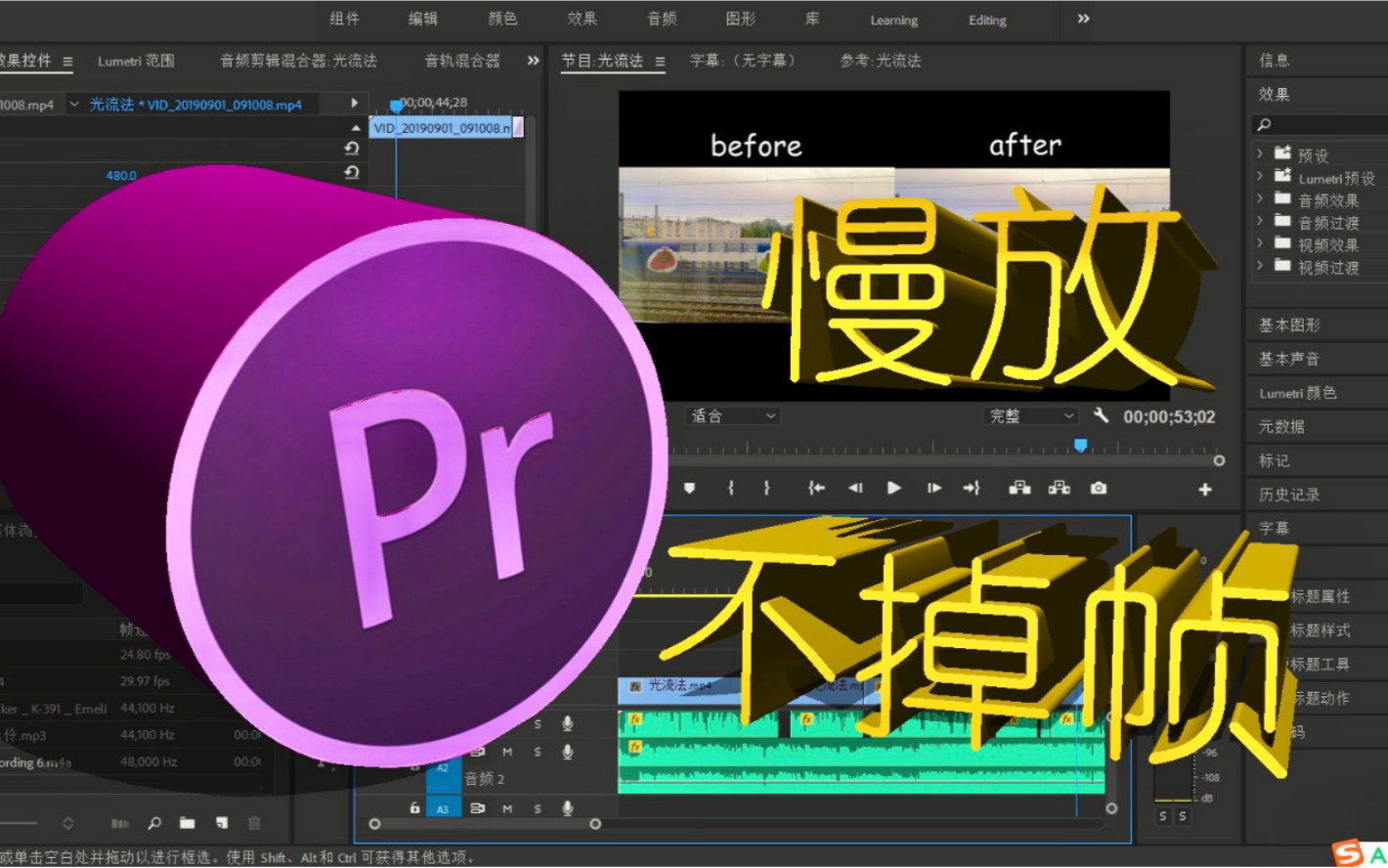Expand Lumetri 预设 folder
The width and height of the screenshot is (1388, 868).
pyautogui.click(x=1260, y=176)
